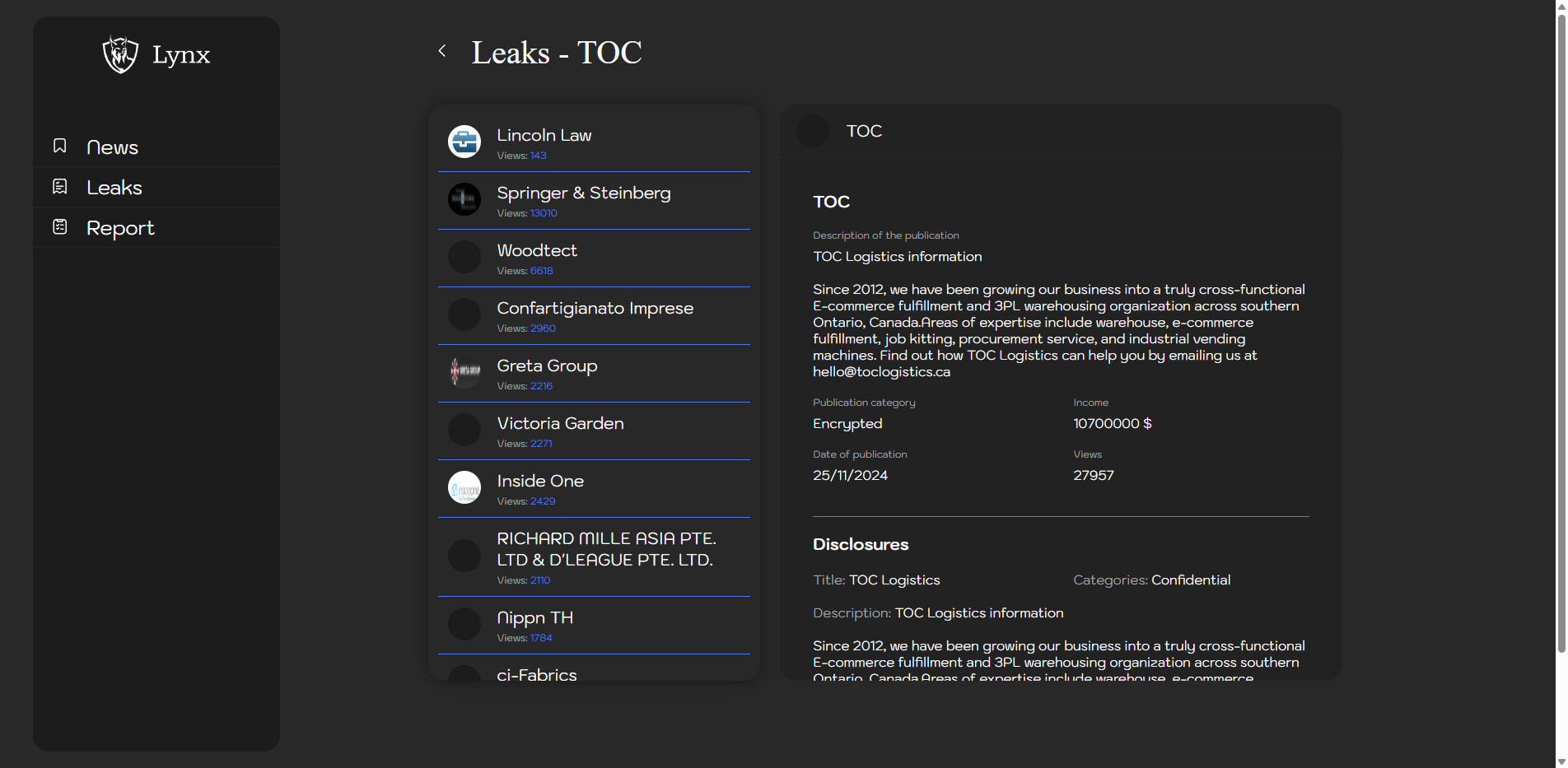Open the News section label

click(x=112, y=147)
